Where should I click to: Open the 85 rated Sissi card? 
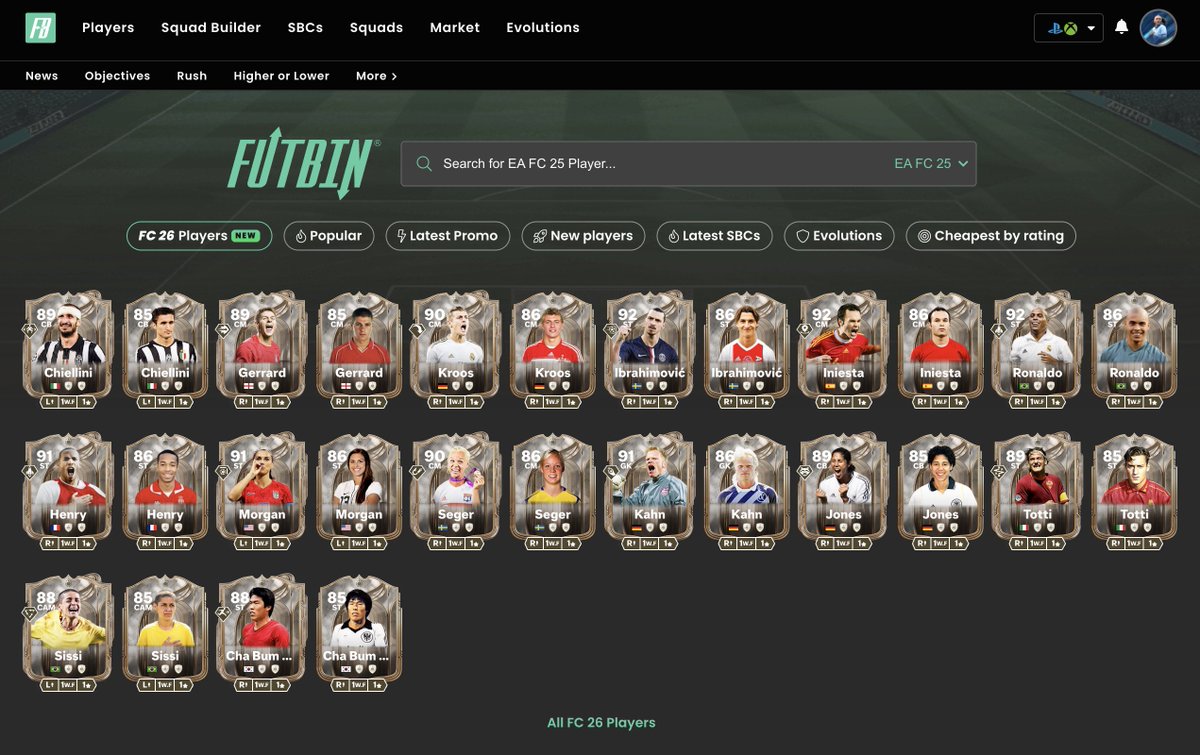click(165, 634)
